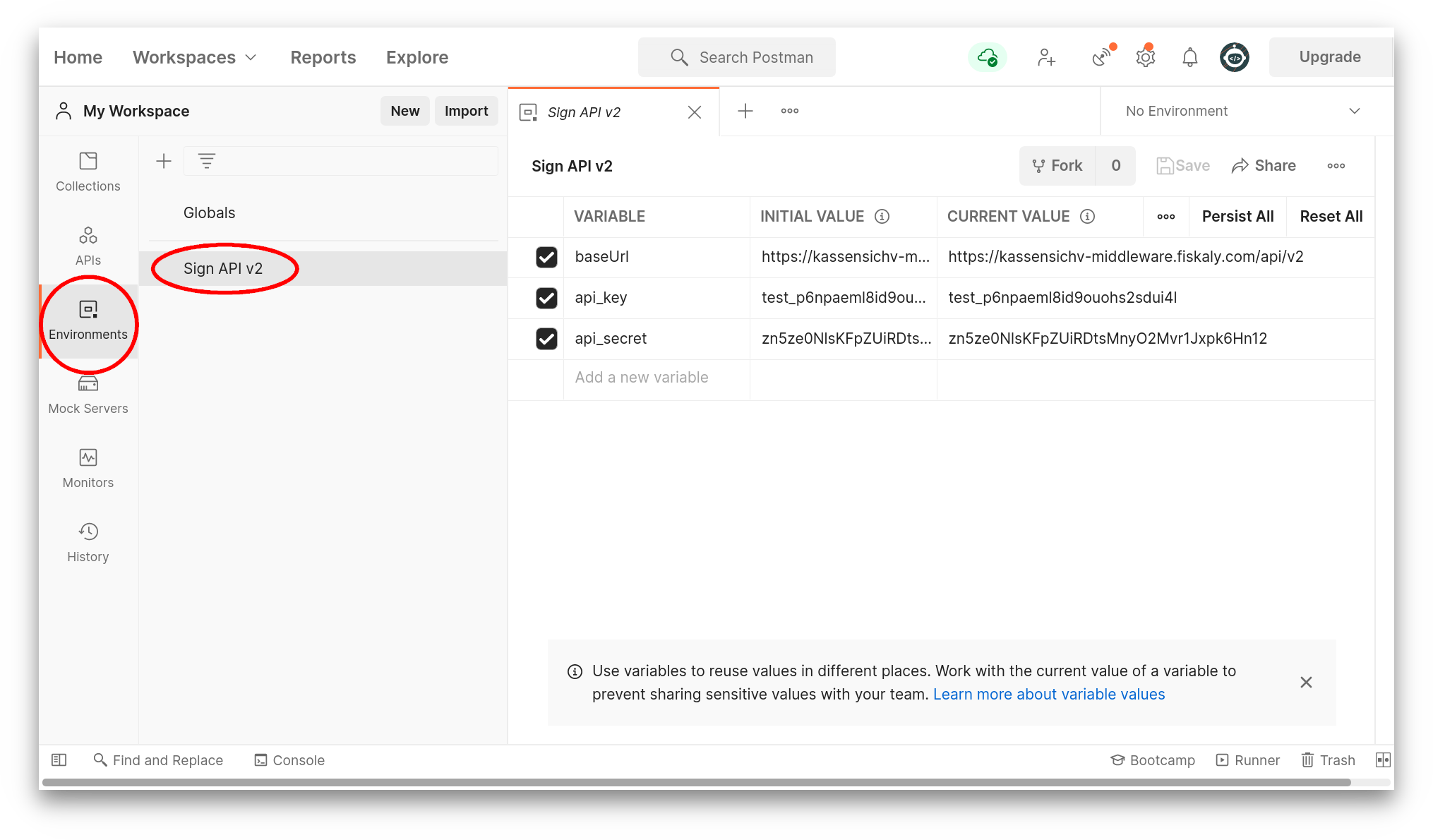Open the settings gear icon
The width and height of the screenshot is (1433, 840).
[1145, 57]
